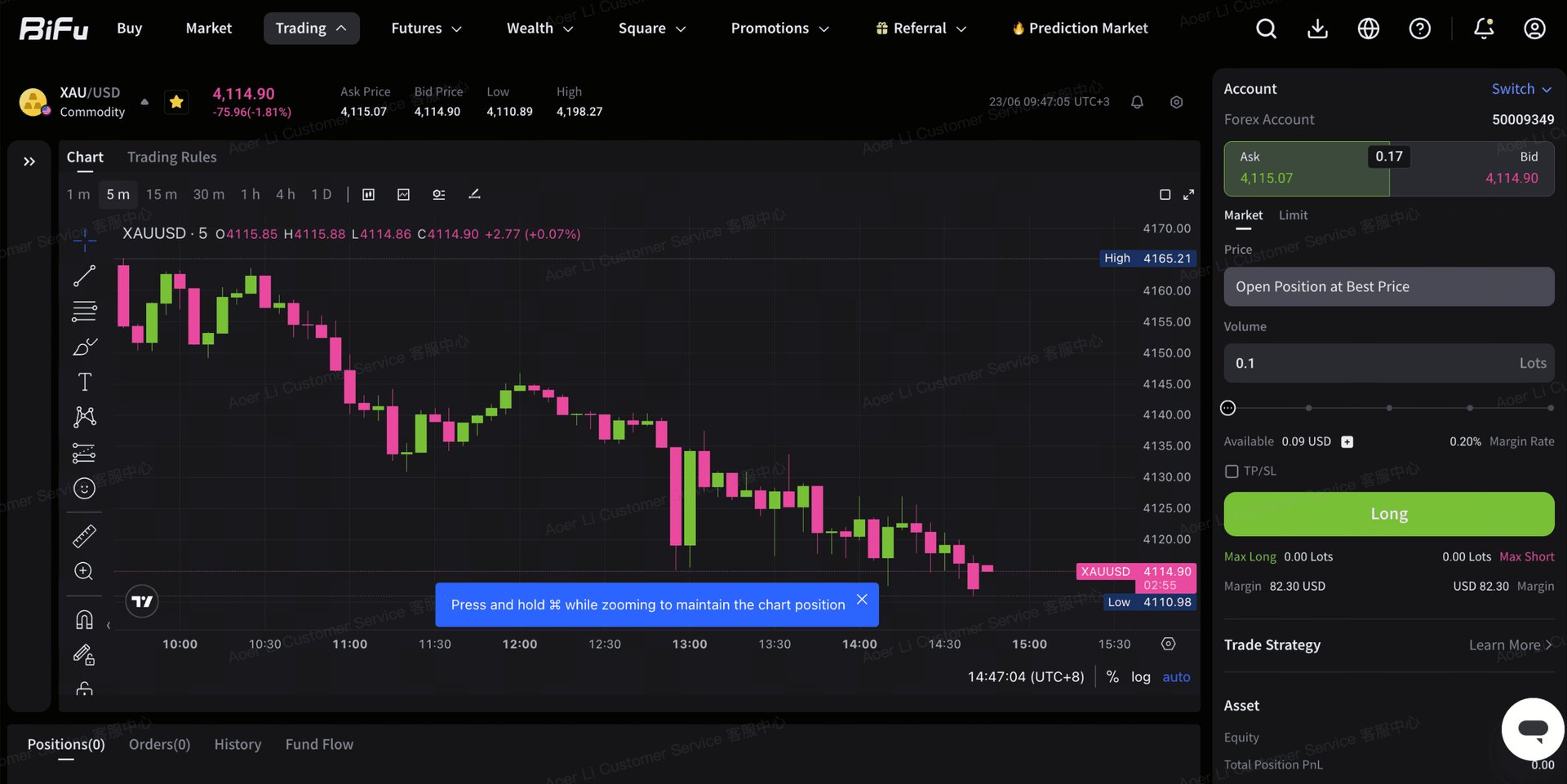This screenshot has height=784, width=1567.
Task: Open the emoji stickers tool
Action: point(84,488)
